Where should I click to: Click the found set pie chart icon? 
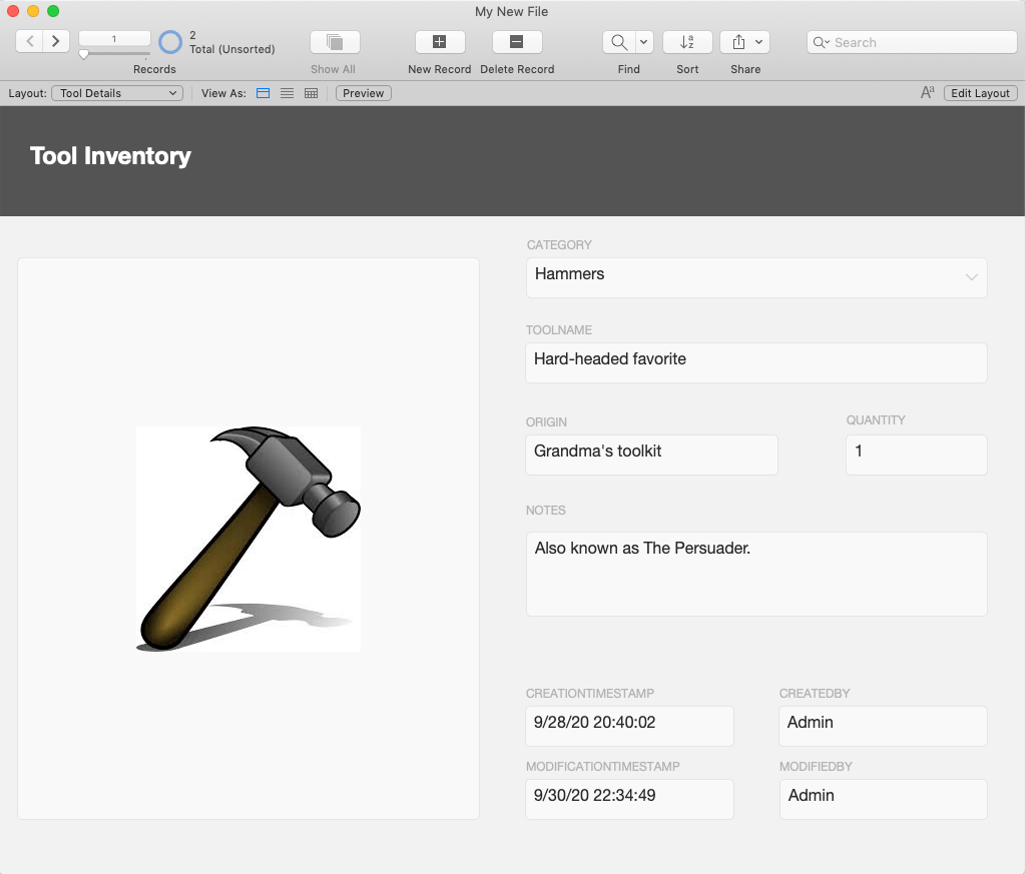click(x=170, y=42)
